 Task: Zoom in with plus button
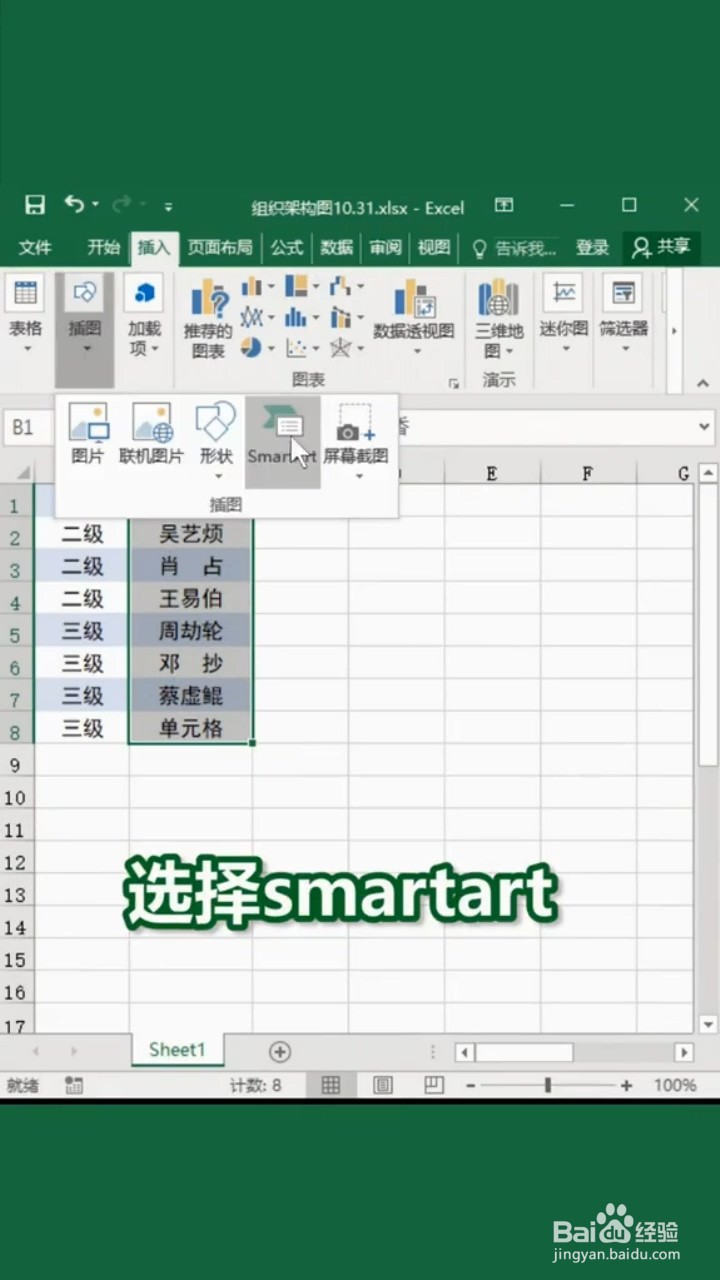(626, 1085)
